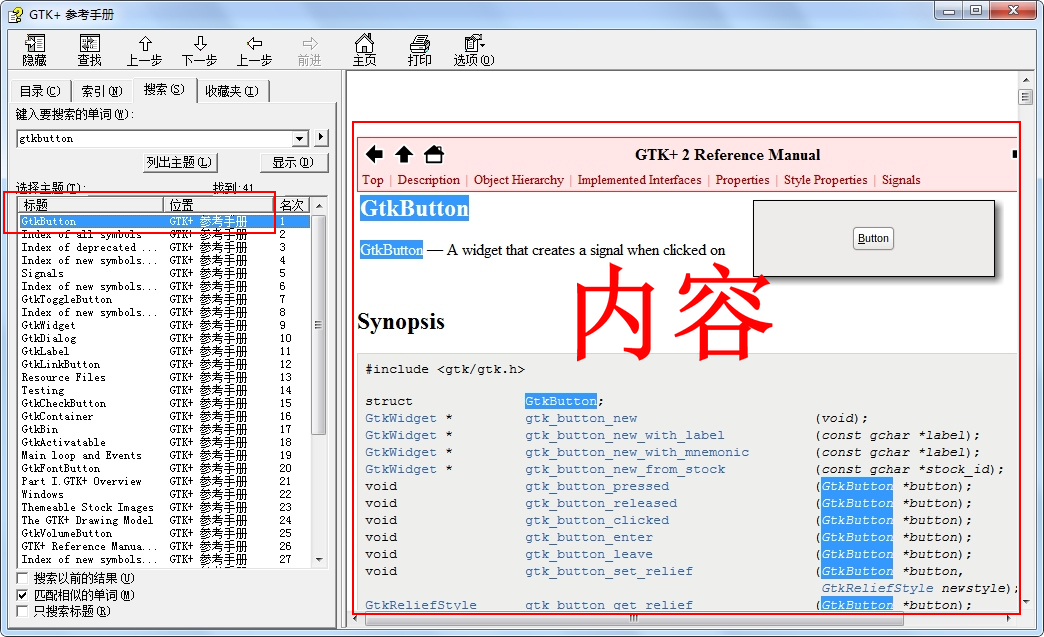Enable 只搜索标题 checkbox
This screenshot has width=1044, height=637.
pyautogui.click(x=23, y=610)
